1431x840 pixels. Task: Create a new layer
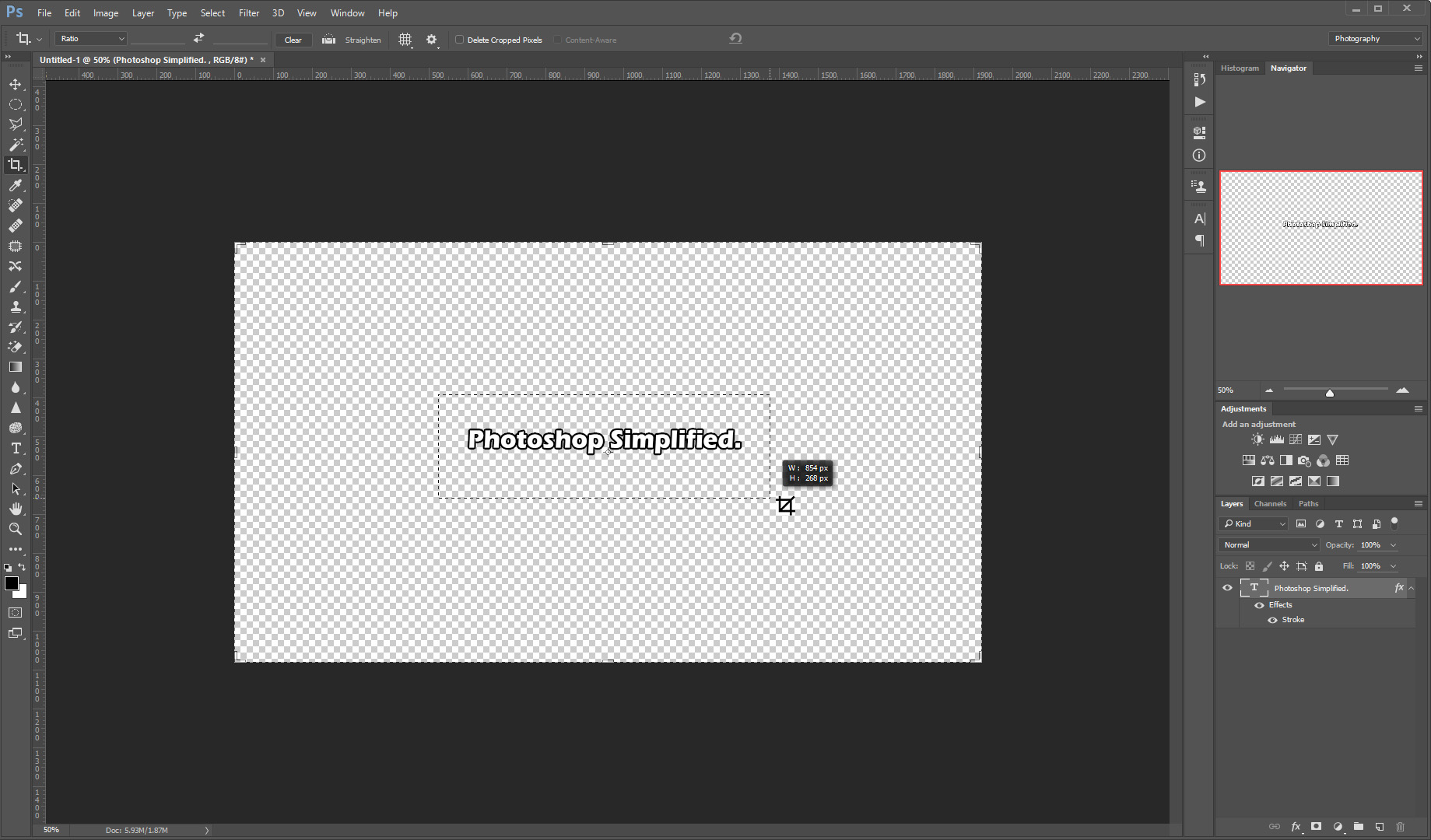click(x=1379, y=827)
